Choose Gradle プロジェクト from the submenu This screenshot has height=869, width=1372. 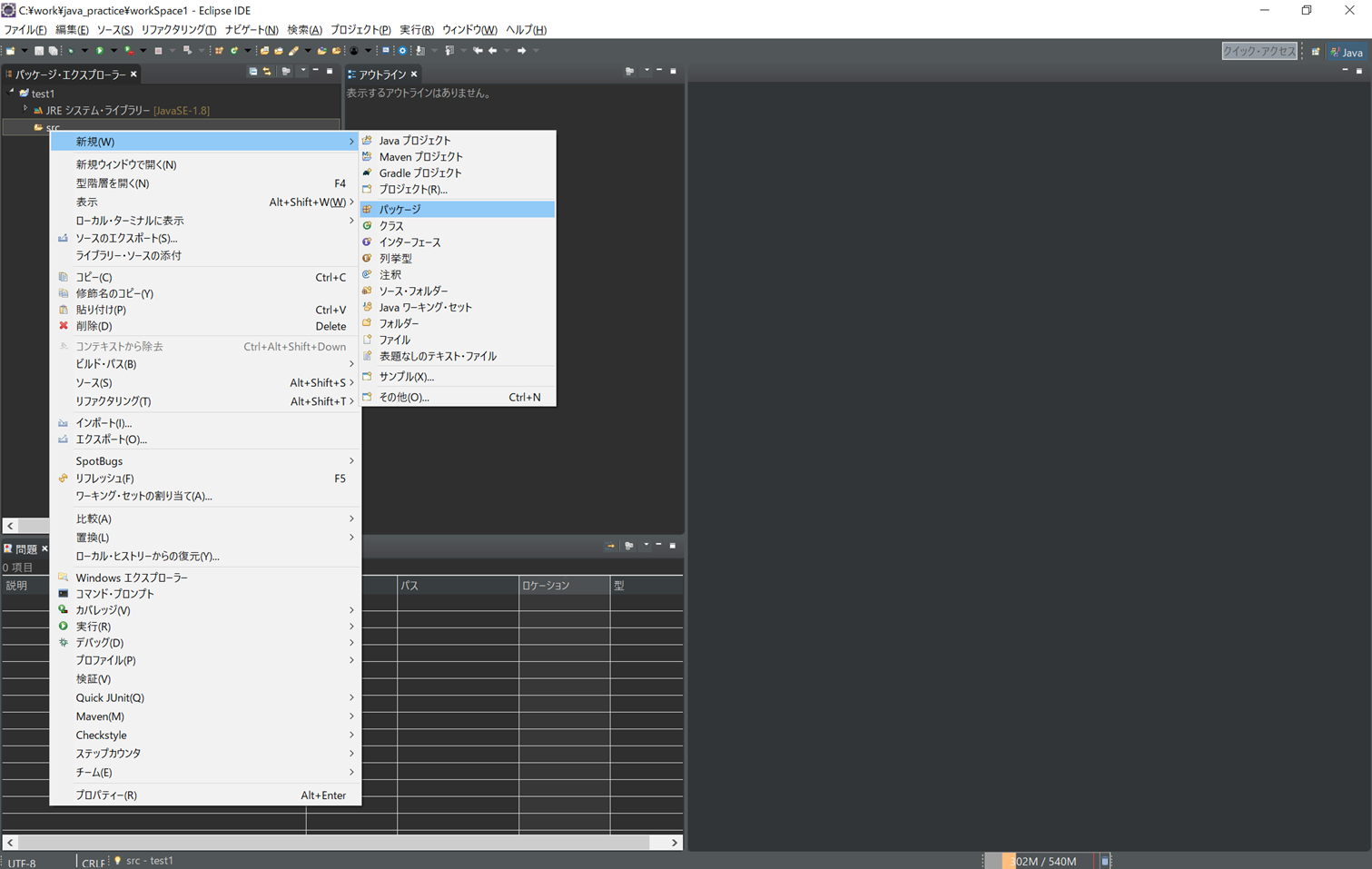(x=458, y=173)
